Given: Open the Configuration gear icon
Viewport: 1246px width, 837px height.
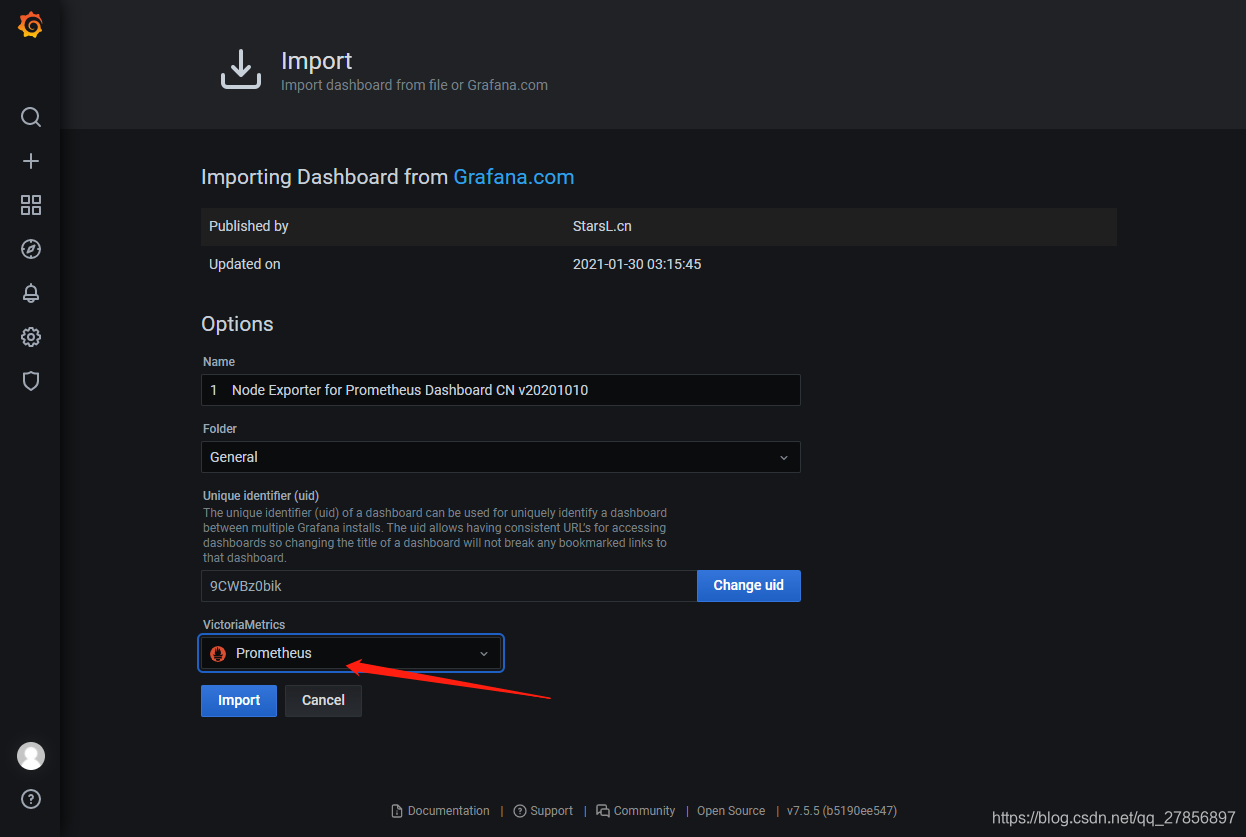Looking at the screenshot, I should pos(31,337).
